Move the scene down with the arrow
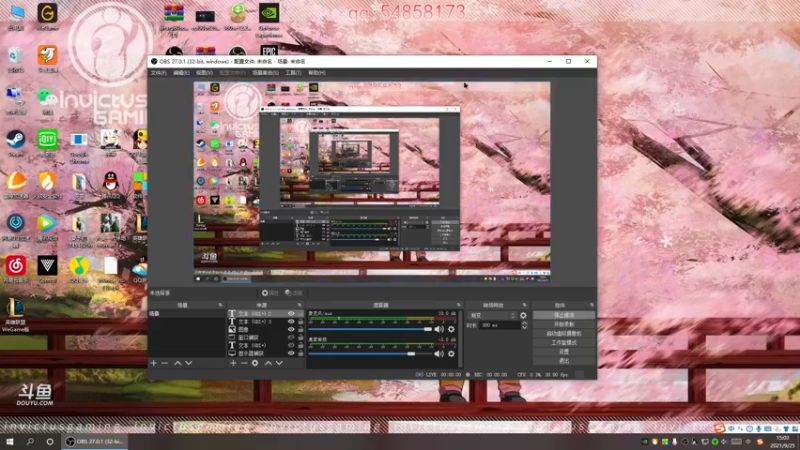Viewport: 800px width, 450px height. pos(189,363)
